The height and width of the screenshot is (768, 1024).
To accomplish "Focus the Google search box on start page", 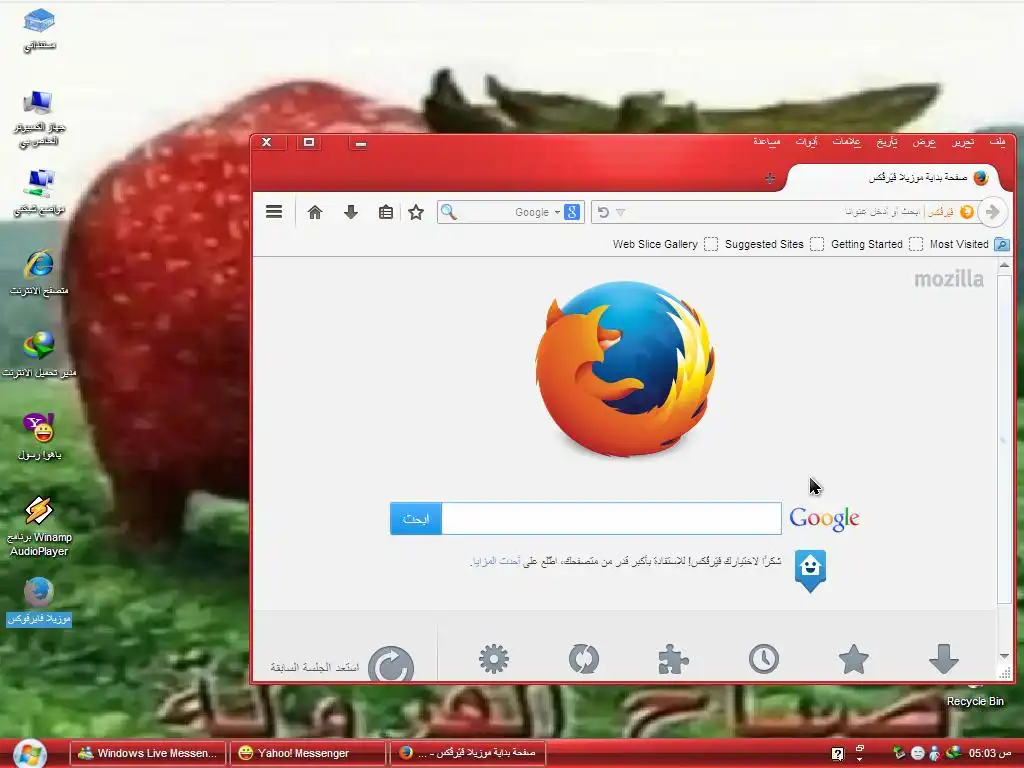I will coord(611,519).
